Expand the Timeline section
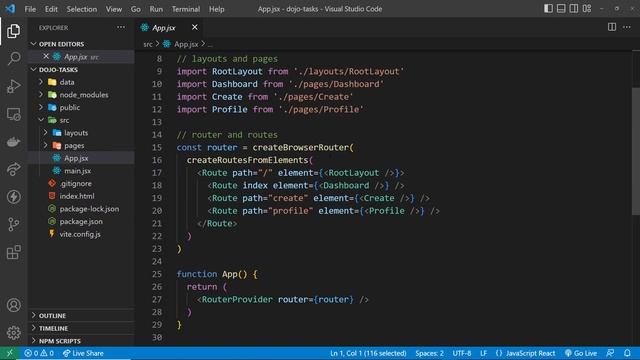Viewport: 640px width, 360px height. click(x=33, y=328)
